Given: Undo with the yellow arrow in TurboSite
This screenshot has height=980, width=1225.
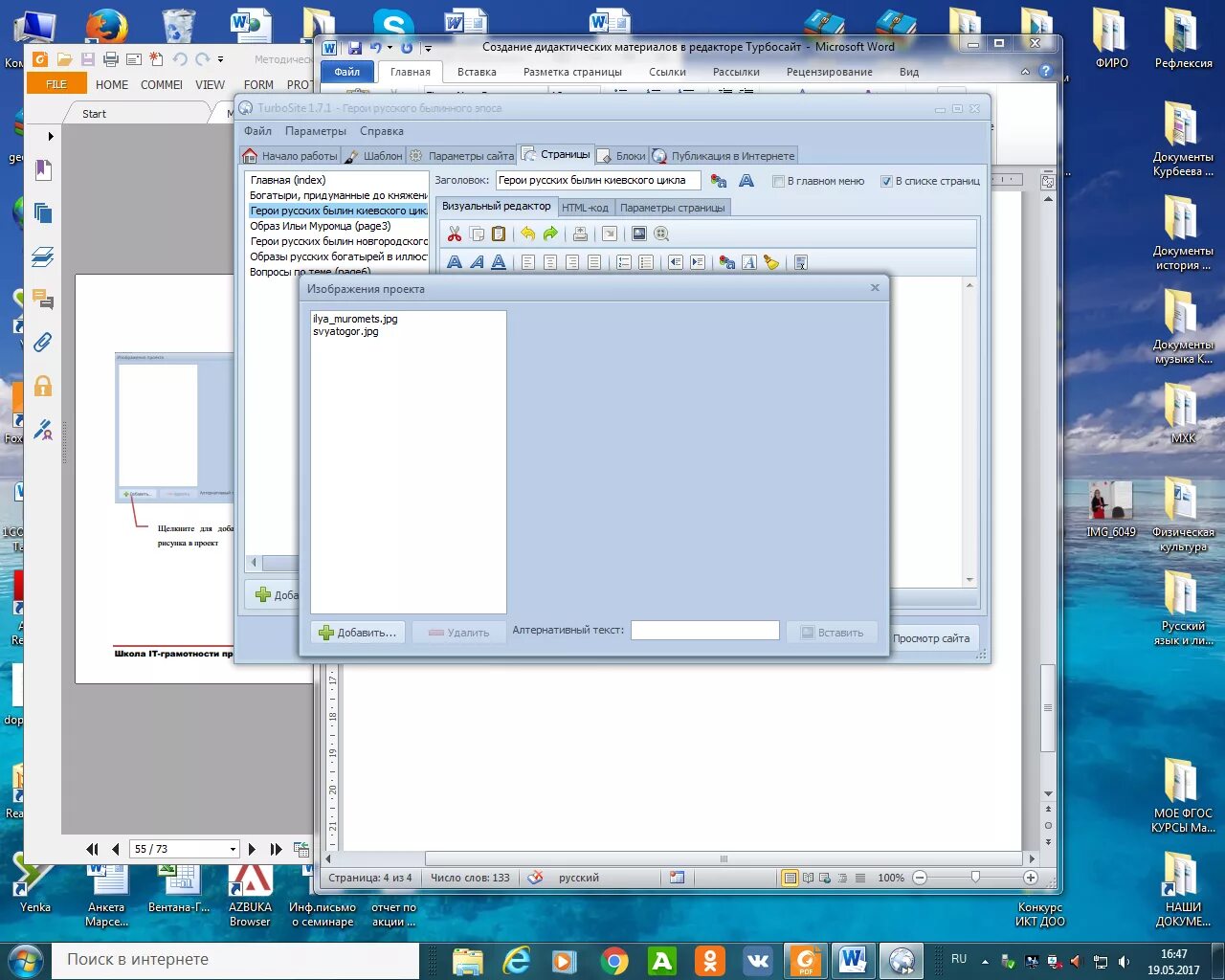Looking at the screenshot, I should tap(527, 234).
